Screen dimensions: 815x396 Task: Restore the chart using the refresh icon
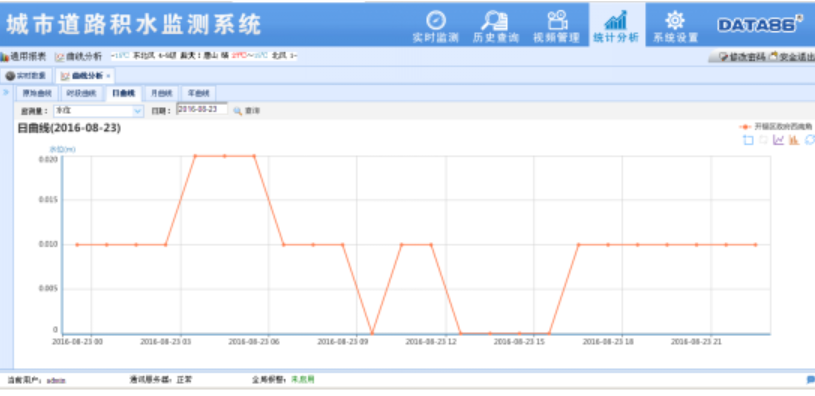[x=809, y=140]
